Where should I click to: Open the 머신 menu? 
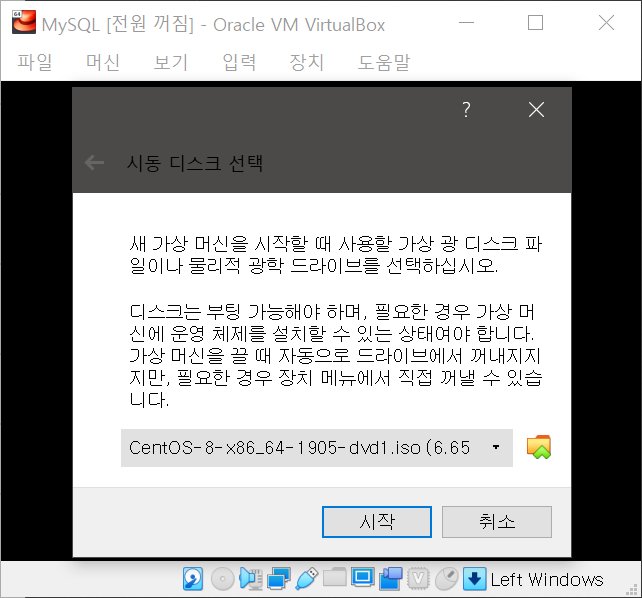(103, 63)
